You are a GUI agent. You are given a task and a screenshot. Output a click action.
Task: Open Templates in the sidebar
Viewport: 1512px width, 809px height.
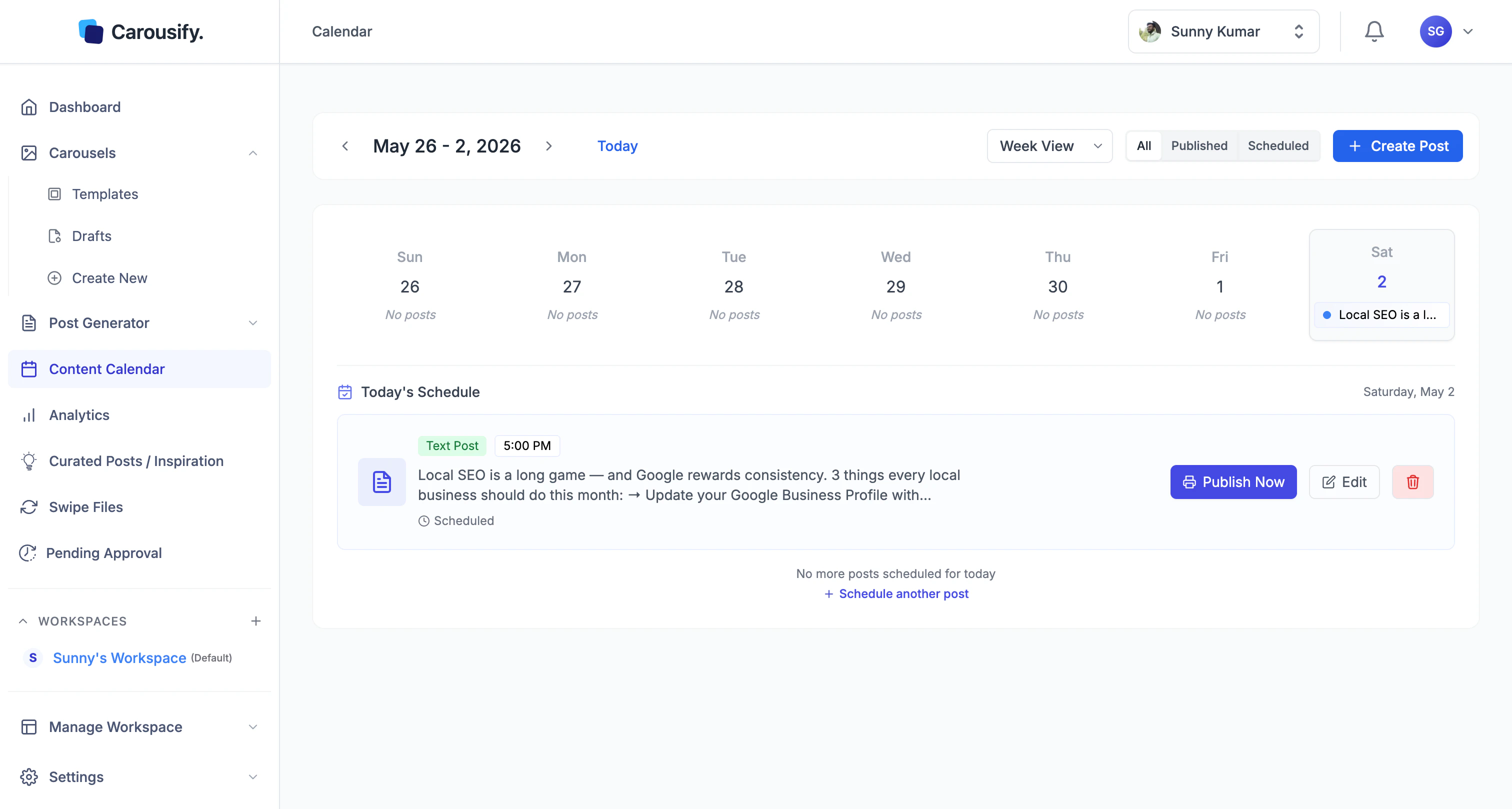[105, 193]
